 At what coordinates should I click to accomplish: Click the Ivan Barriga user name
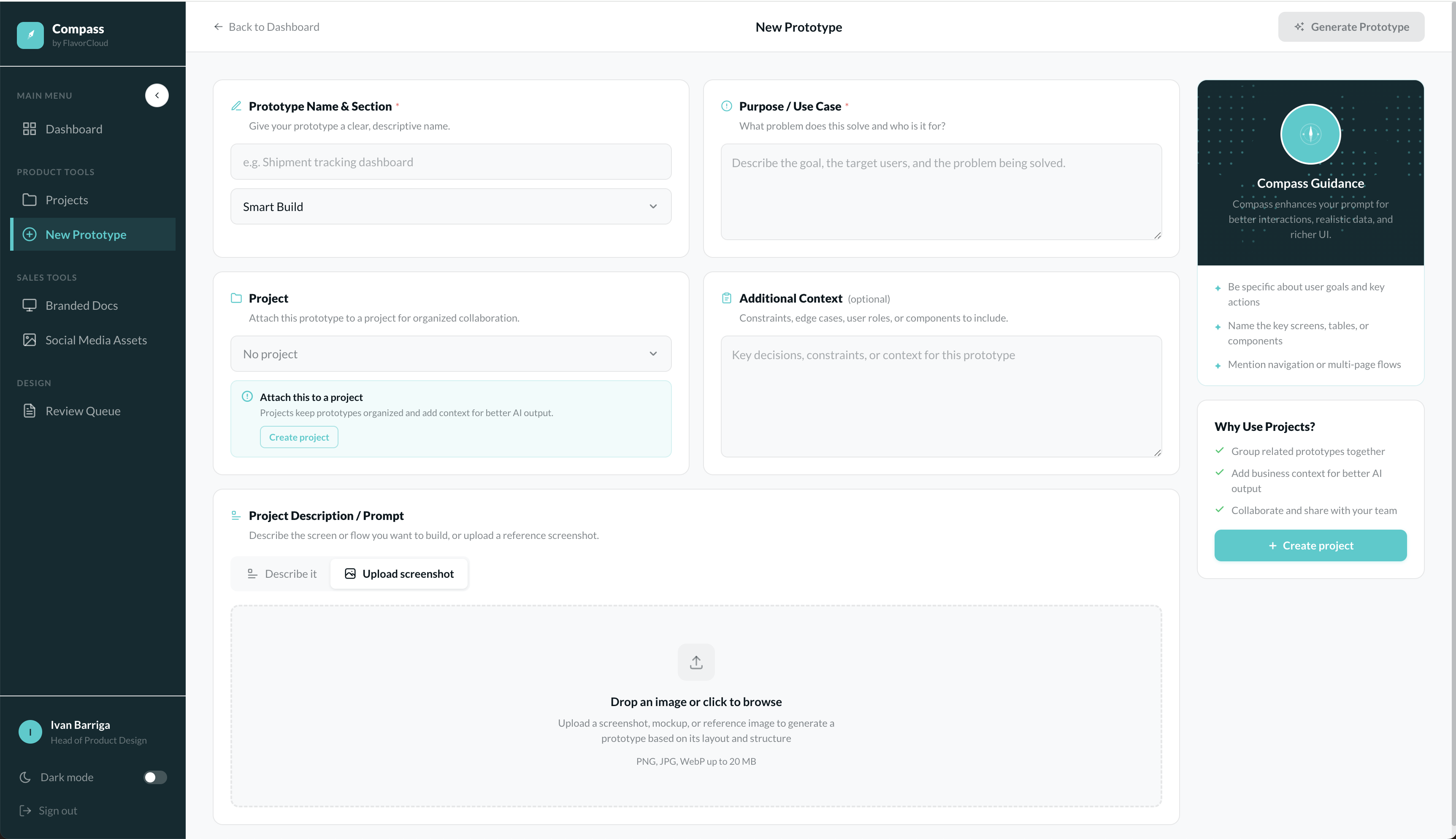(x=80, y=725)
